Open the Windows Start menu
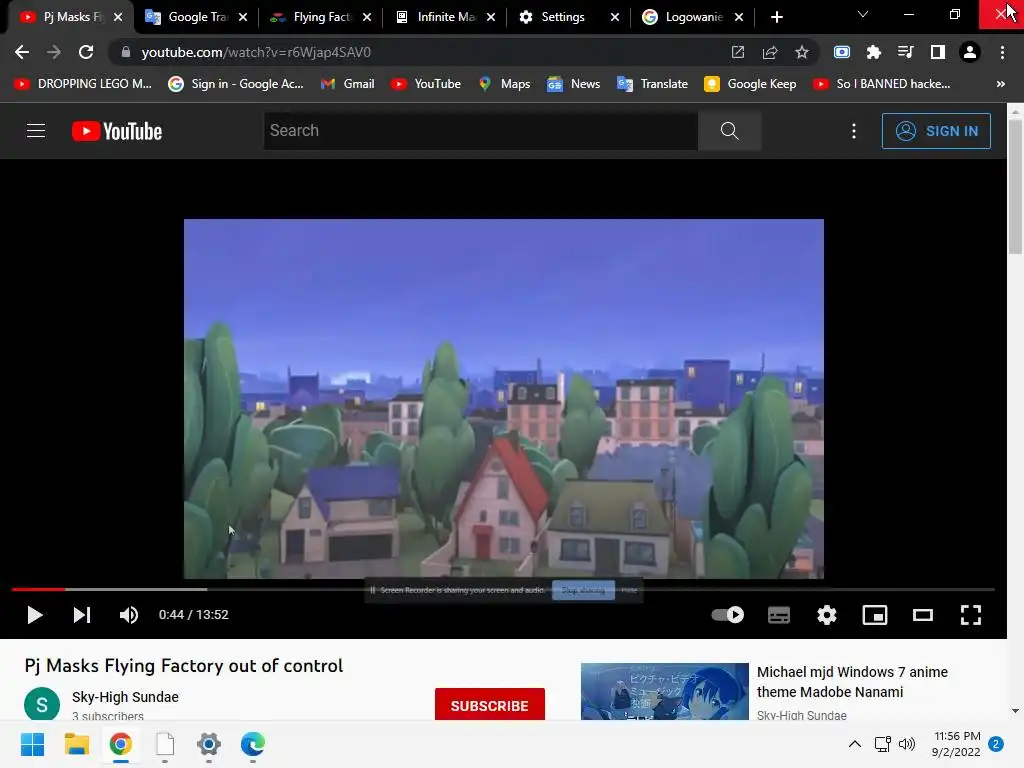1024x768 pixels. point(33,744)
